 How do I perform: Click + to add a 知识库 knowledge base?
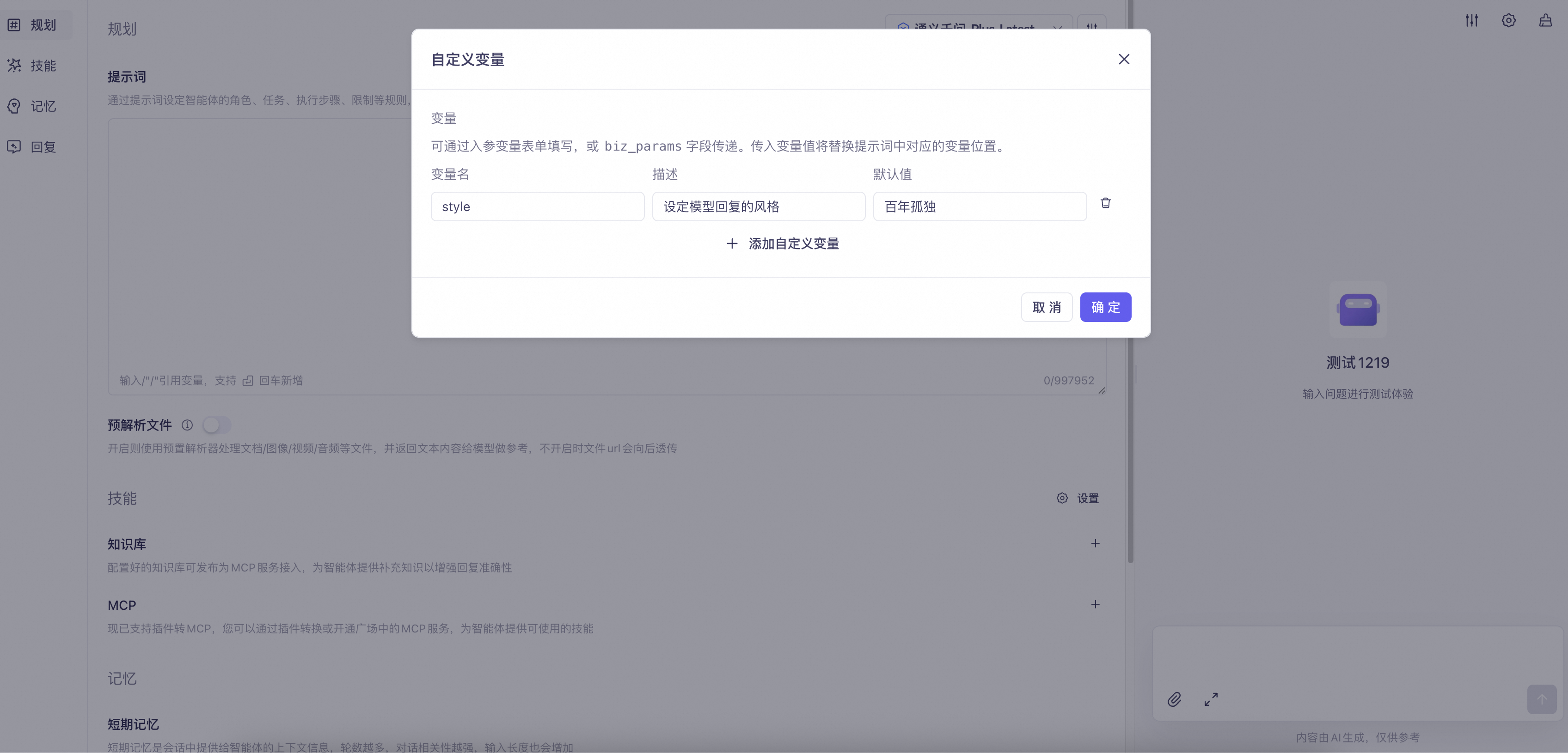pos(1096,544)
